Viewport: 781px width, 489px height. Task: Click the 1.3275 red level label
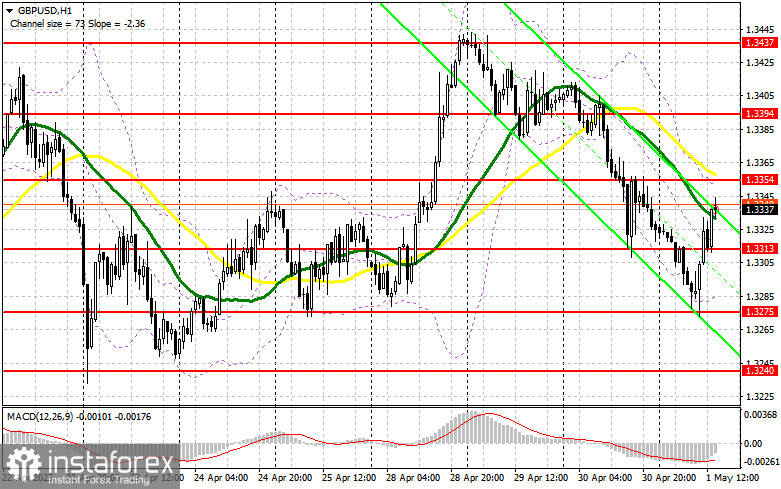coord(760,312)
